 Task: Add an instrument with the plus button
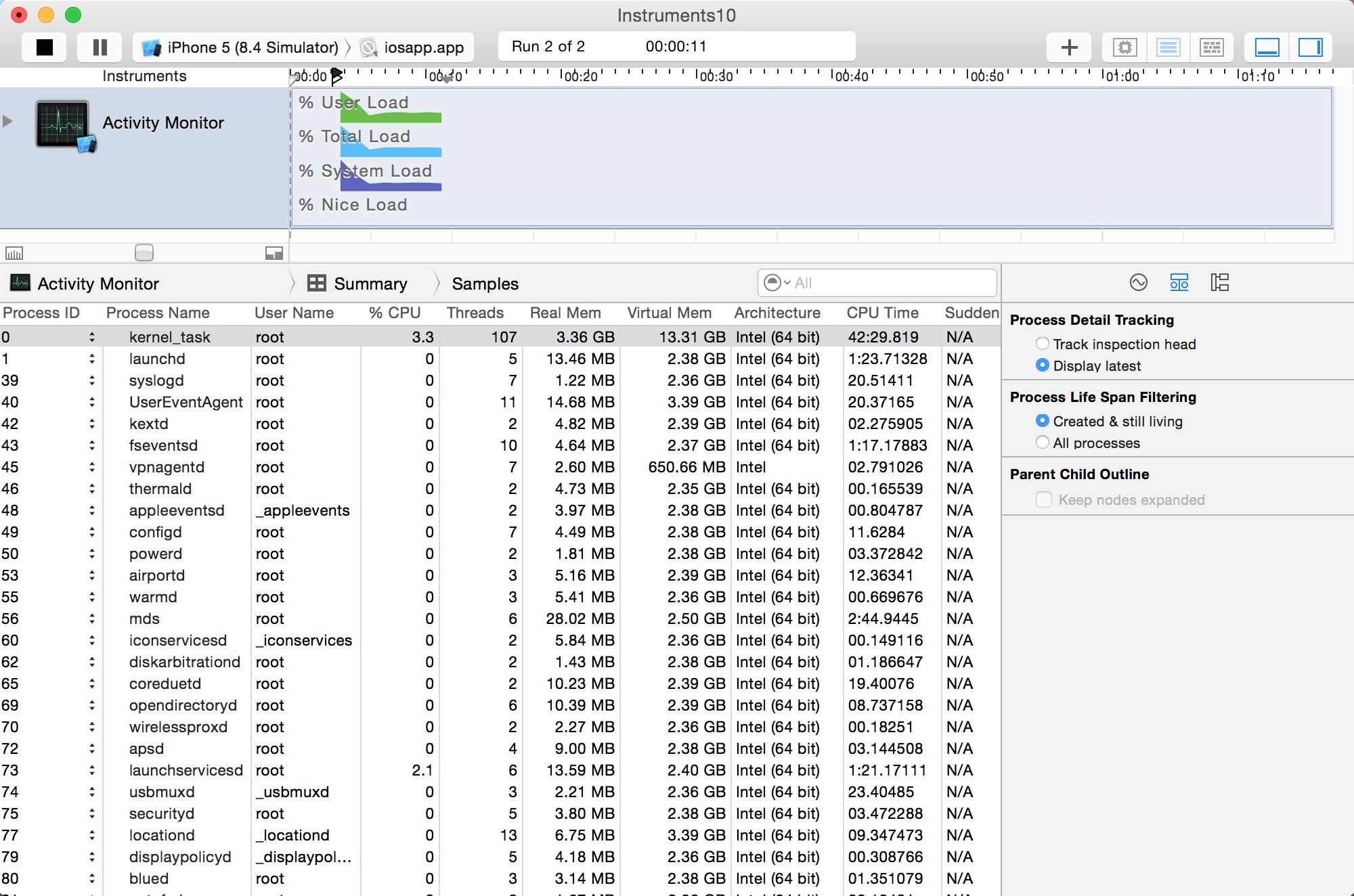click(x=1069, y=47)
